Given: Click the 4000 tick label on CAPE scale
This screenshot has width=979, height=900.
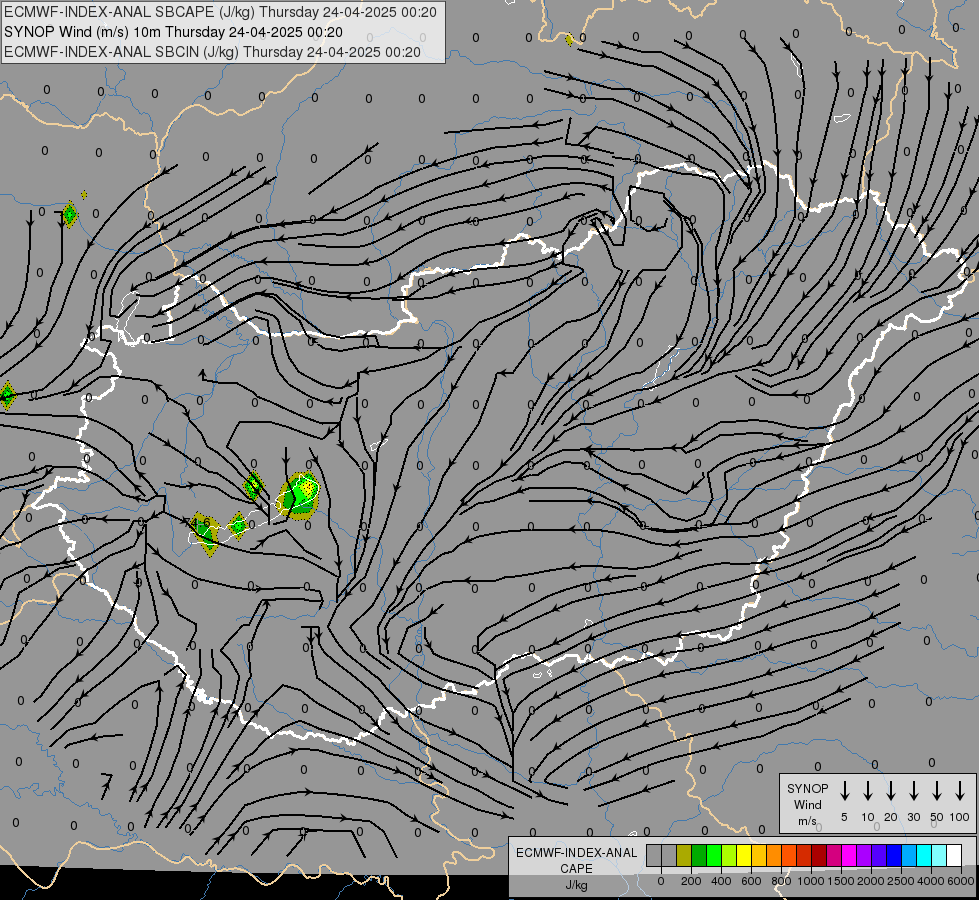Looking at the screenshot, I should click(x=931, y=881).
